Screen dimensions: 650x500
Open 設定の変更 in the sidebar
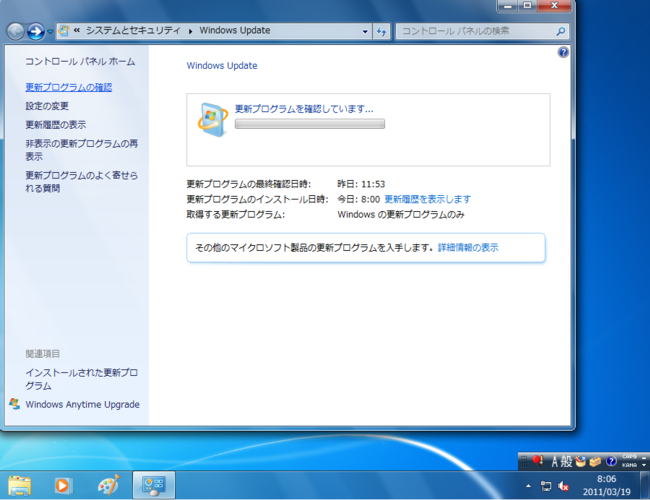[x=47, y=106]
